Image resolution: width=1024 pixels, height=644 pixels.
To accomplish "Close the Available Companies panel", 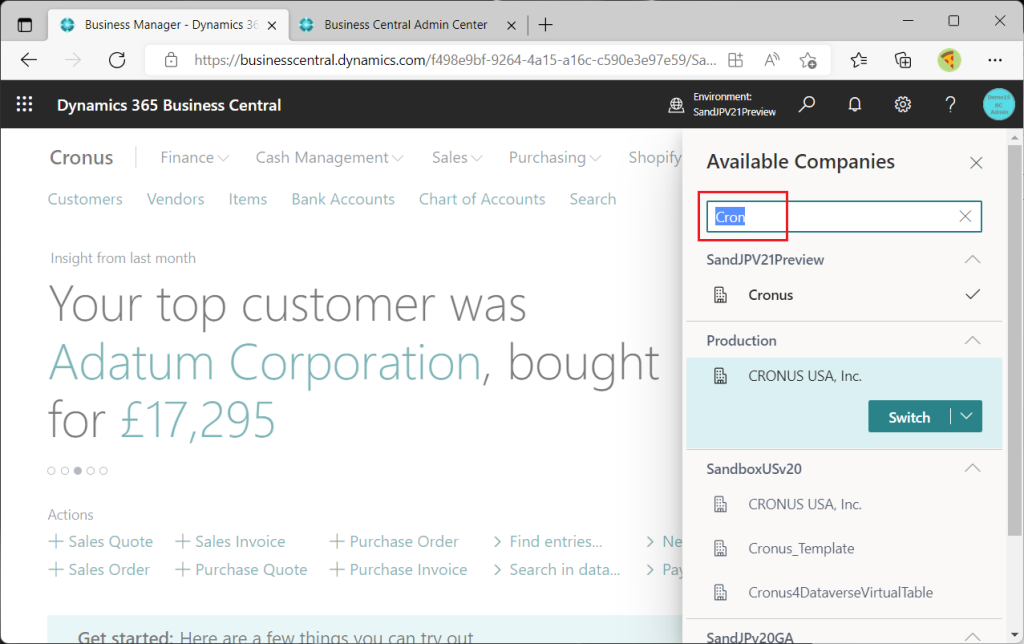I will click(976, 163).
